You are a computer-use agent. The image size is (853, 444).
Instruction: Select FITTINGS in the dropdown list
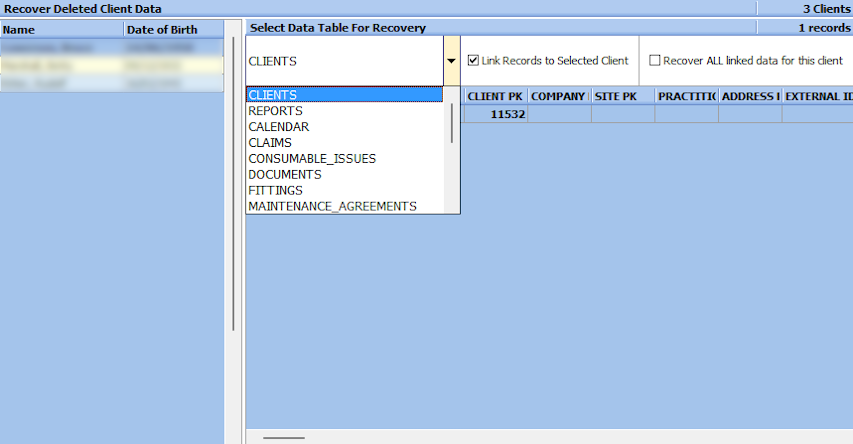(345, 190)
